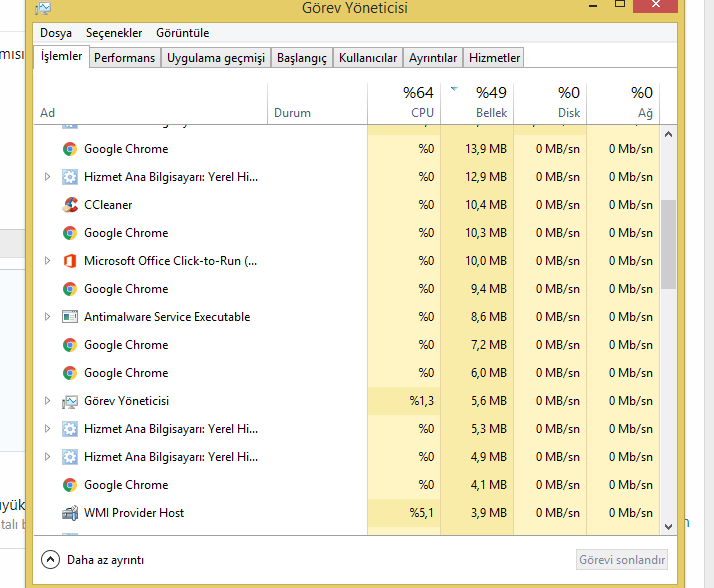The width and height of the screenshot is (714, 588).
Task: Expand Hizmet Ana Bilgisayarı 5,3 MB row
Action: point(47,429)
